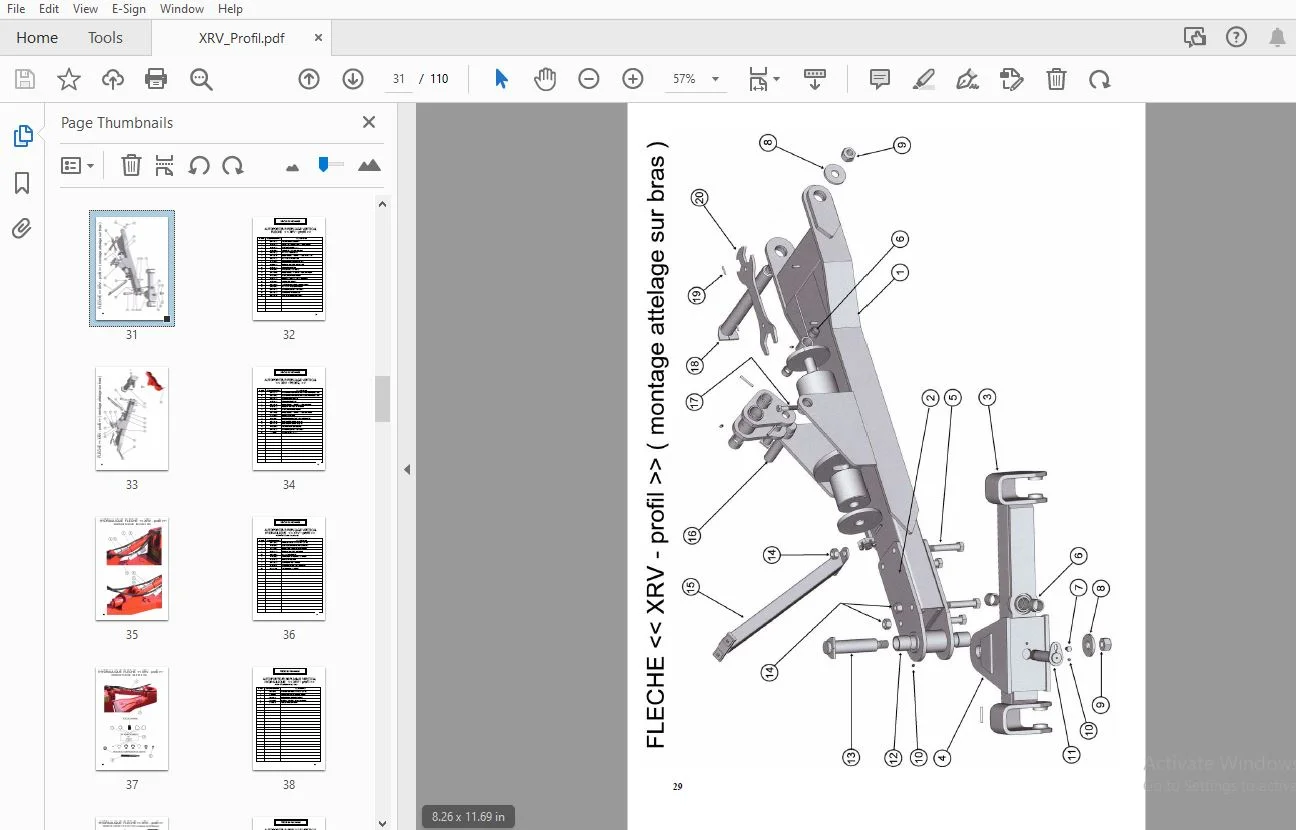
Task: Open the Bookmarks sidebar panel
Action: (22, 183)
